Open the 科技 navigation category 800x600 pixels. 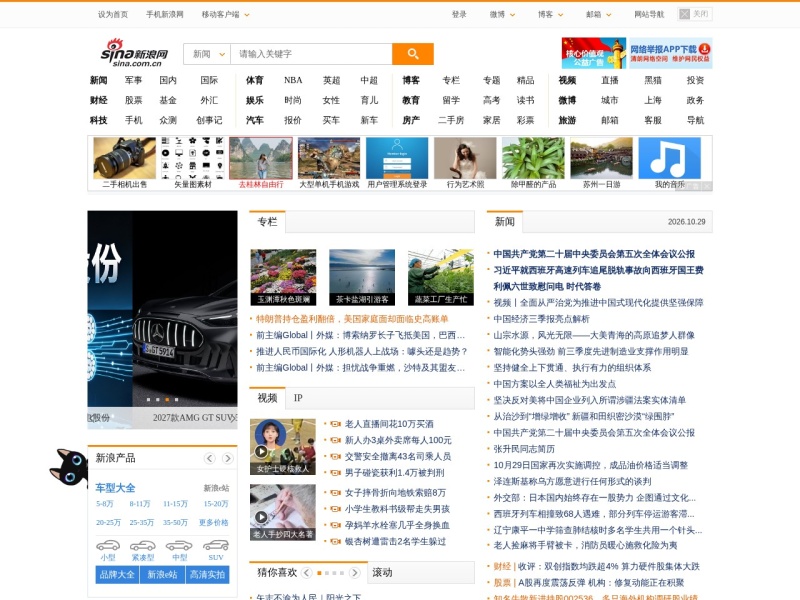point(98,120)
